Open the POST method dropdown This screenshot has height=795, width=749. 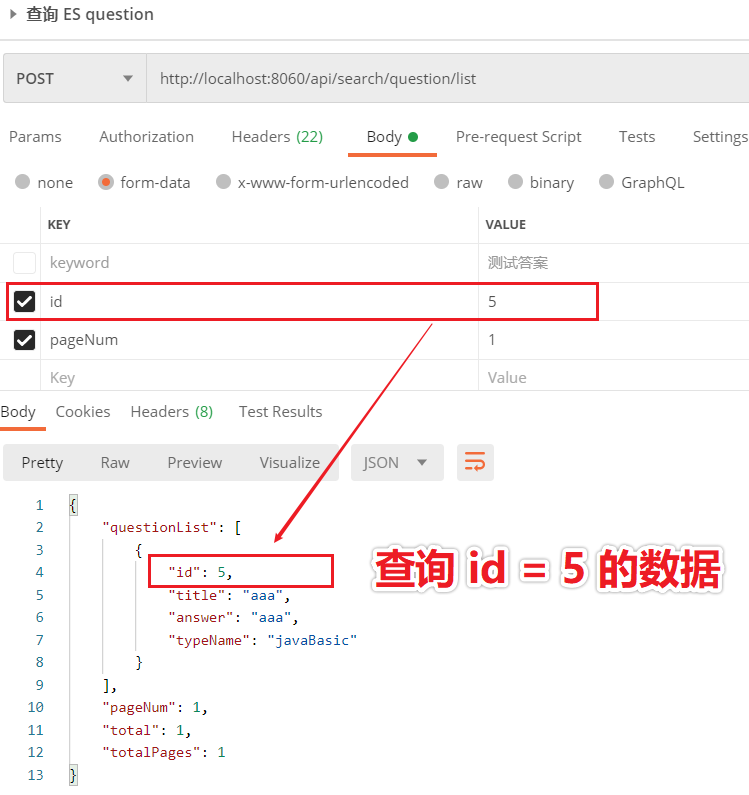tap(75, 79)
